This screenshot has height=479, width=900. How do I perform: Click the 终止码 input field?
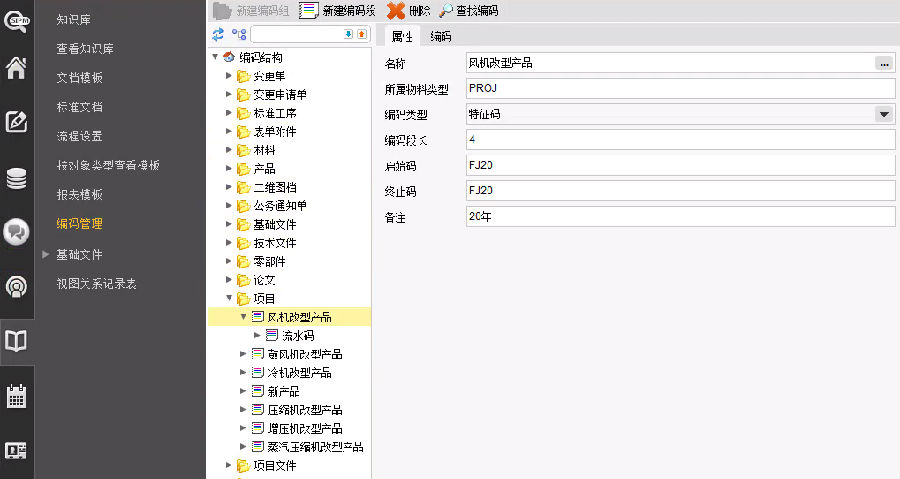[x=681, y=190]
